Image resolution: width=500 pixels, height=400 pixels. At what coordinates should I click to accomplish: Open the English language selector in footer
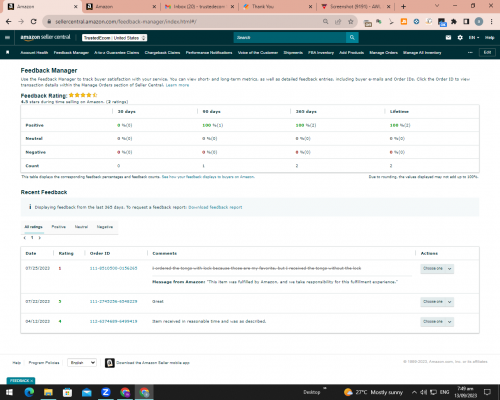[x=82, y=362]
